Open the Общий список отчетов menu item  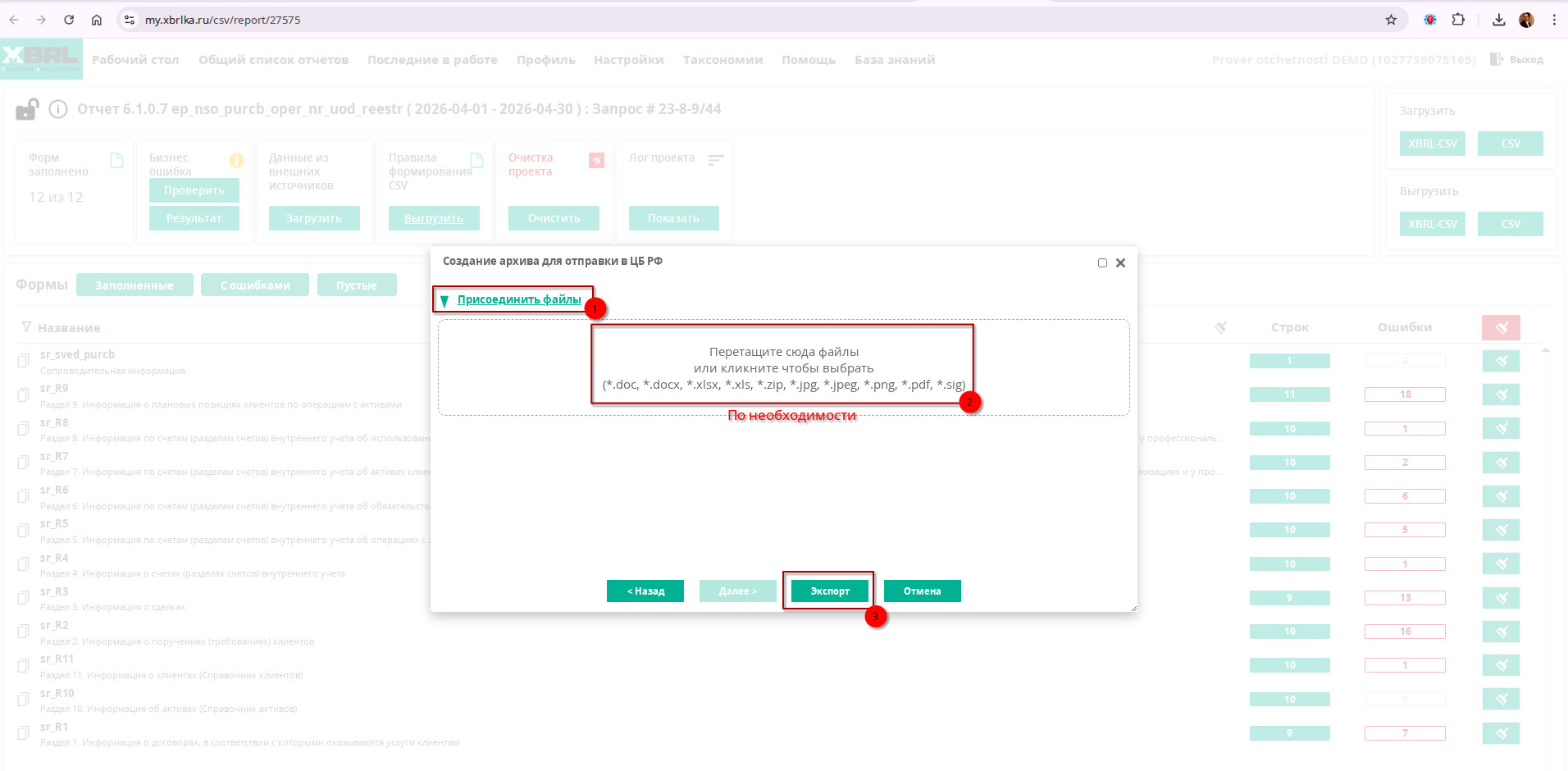(x=273, y=60)
